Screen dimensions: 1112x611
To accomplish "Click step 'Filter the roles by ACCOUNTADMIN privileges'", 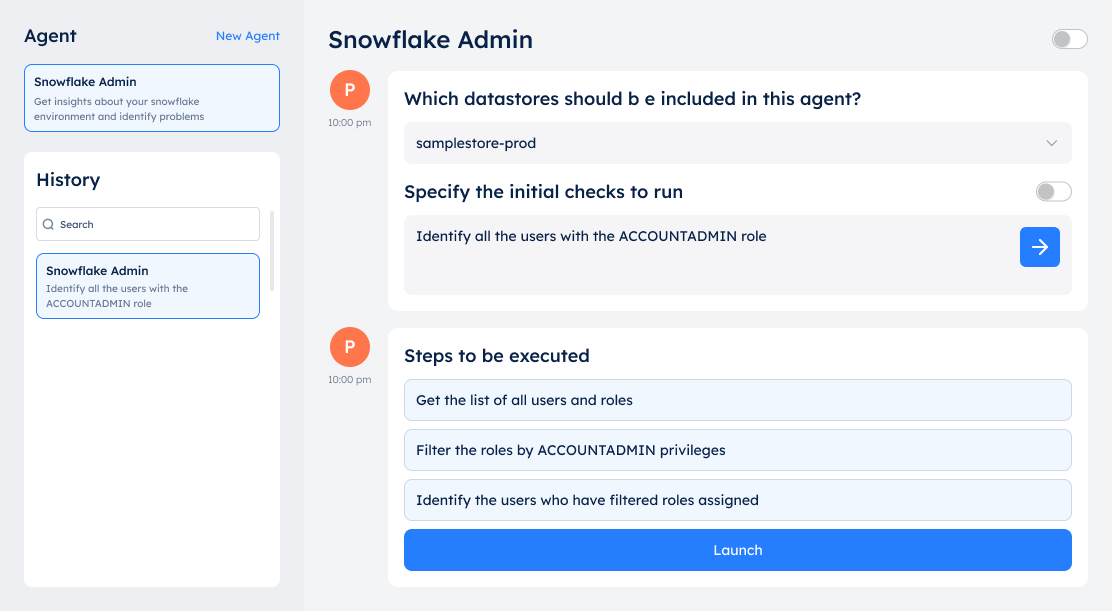I will tap(737, 450).
